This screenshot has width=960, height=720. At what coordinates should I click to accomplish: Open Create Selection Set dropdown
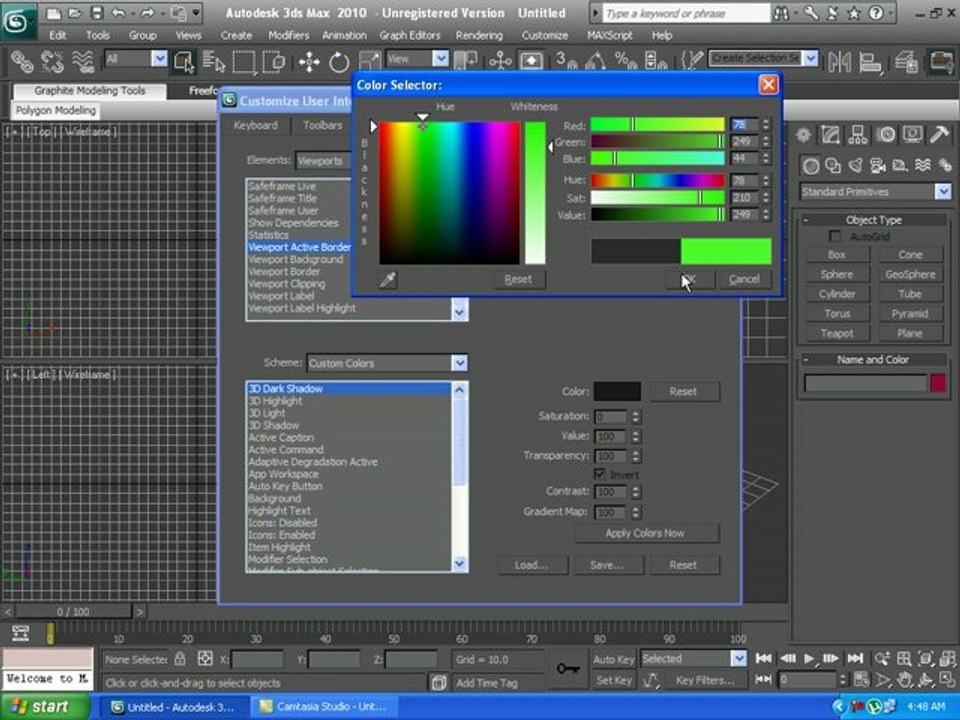click(811, 58)
